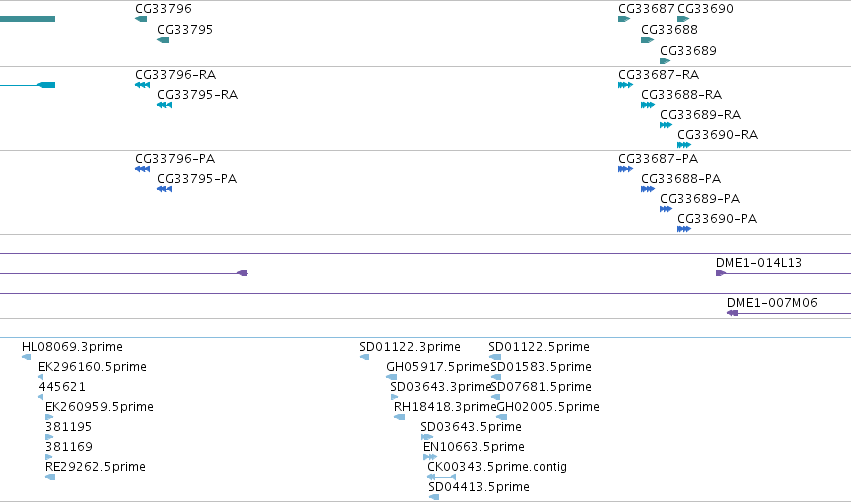Click the SD01122.3prime EST arrow glyph

(364, 357)
